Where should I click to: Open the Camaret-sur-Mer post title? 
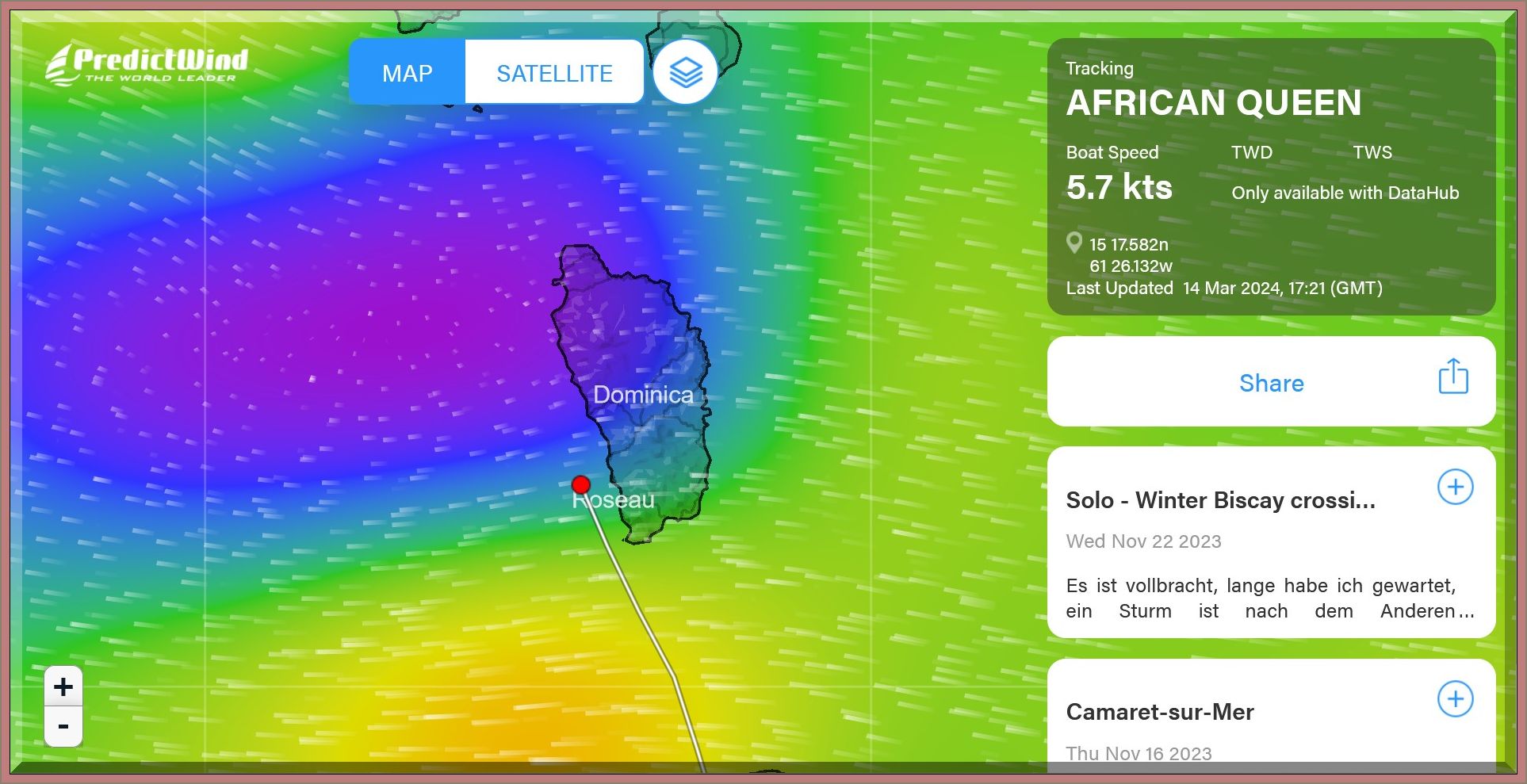point(1159,712)
